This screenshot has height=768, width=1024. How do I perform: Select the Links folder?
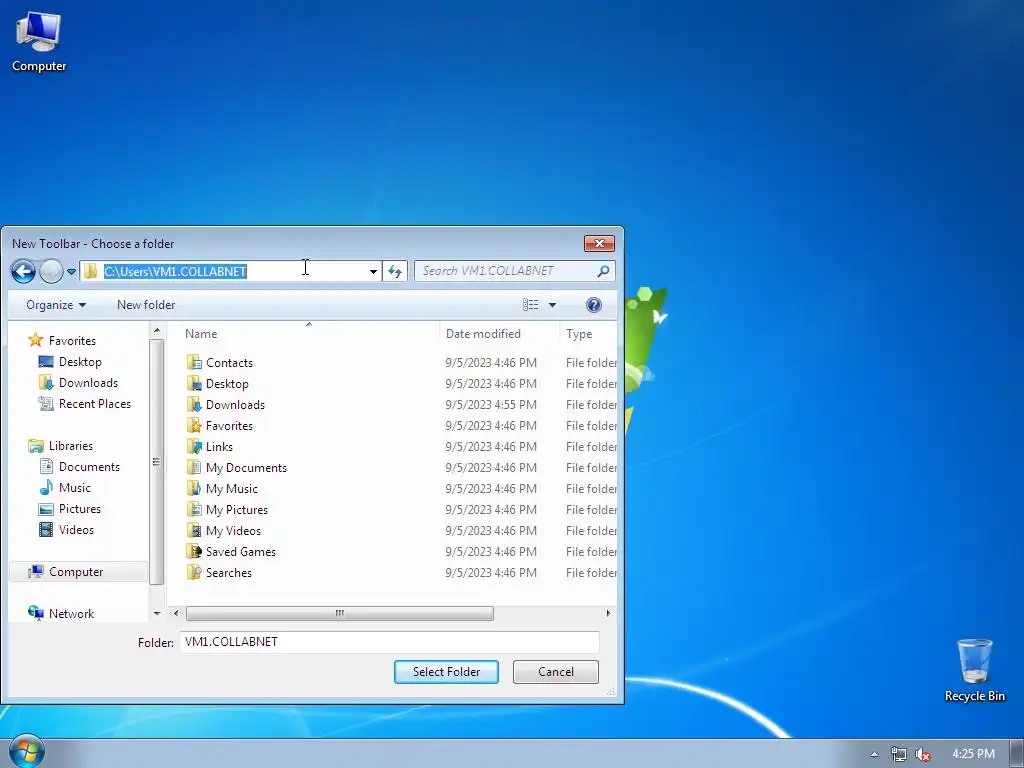click(210, 446)
